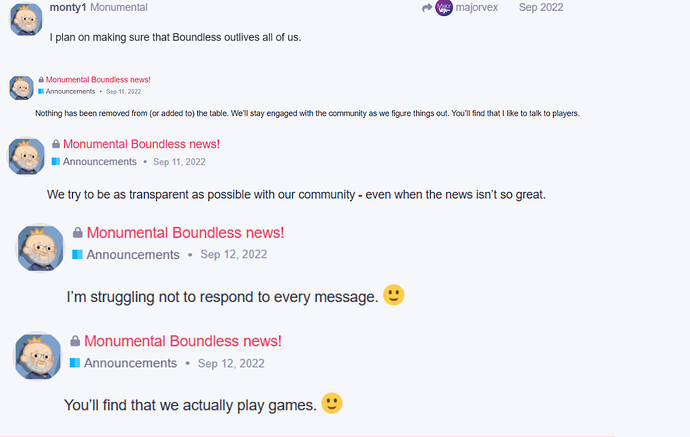Open "Monumental Boundless news!" link above struggling quote

tap(185, 232)
